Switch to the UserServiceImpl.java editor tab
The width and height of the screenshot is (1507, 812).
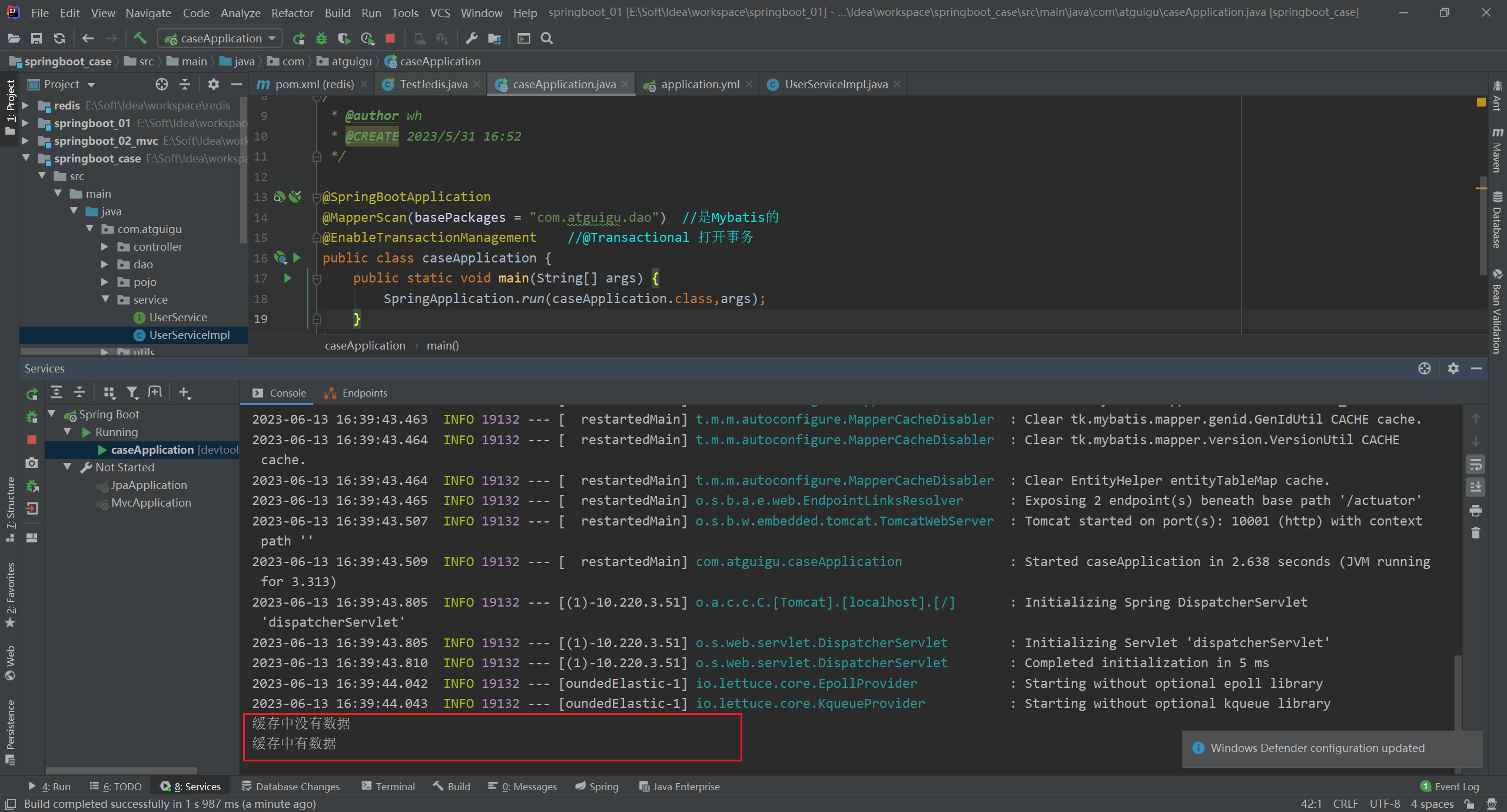point(835,84)
